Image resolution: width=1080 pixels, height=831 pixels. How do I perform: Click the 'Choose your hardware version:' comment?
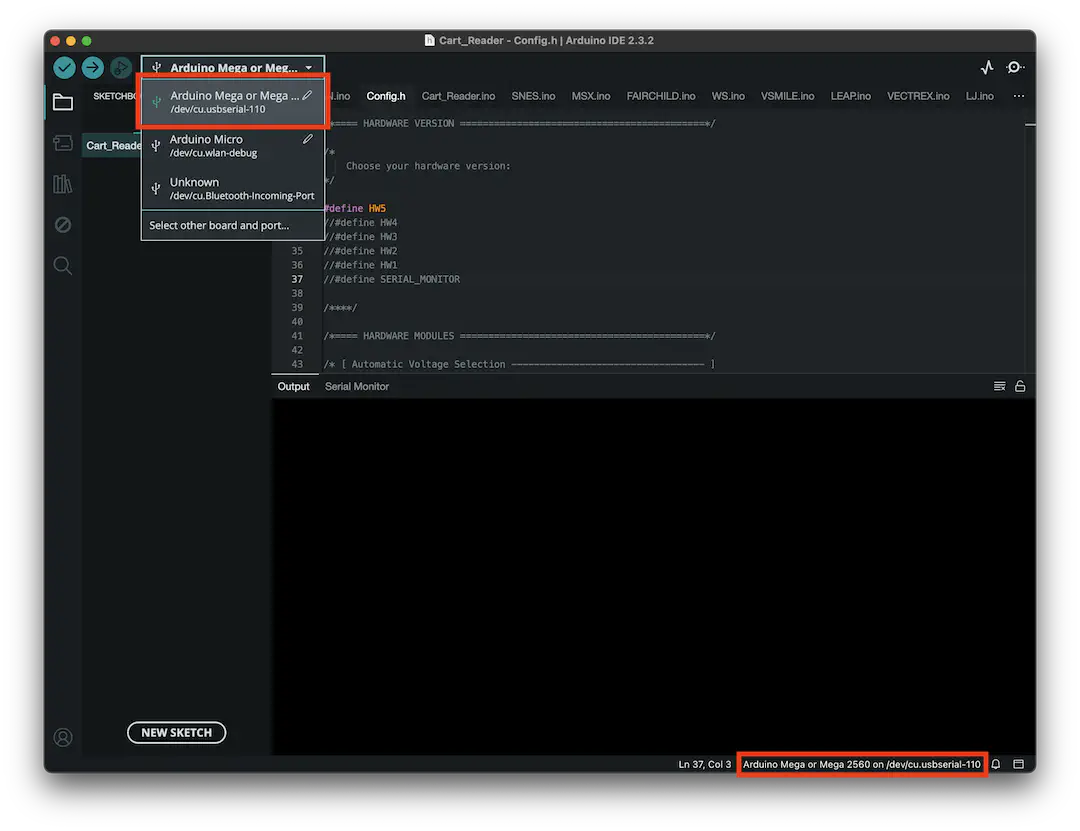point(428,166)
